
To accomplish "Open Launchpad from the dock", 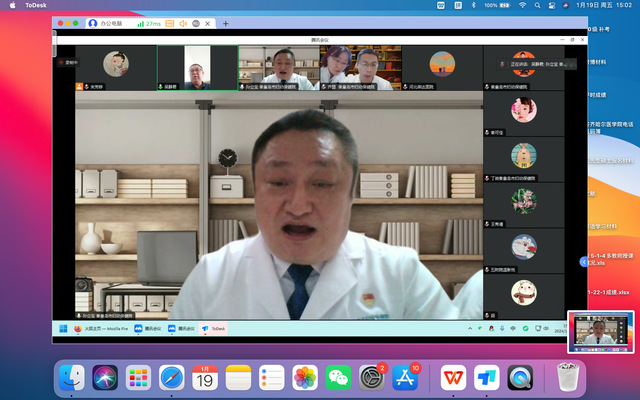I will point(138,378).
